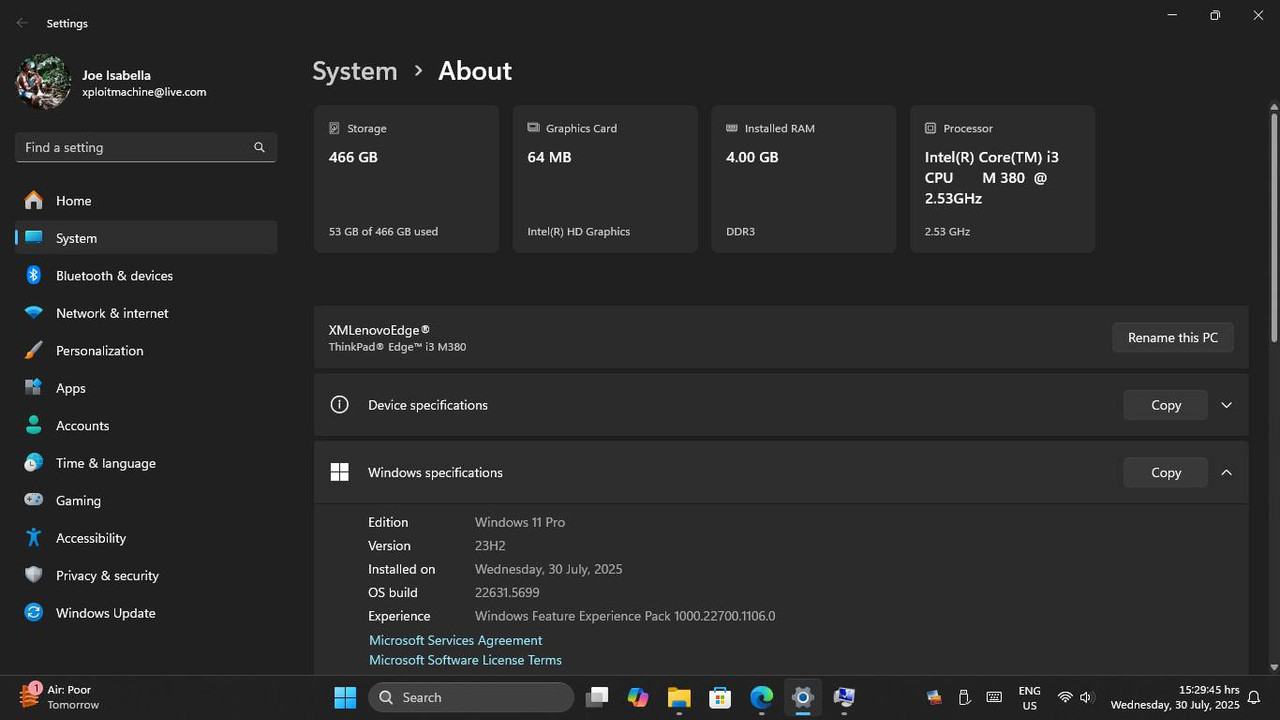Click the Device specifications info icon
Screen dimensions: 1280x720
[340, 405]
